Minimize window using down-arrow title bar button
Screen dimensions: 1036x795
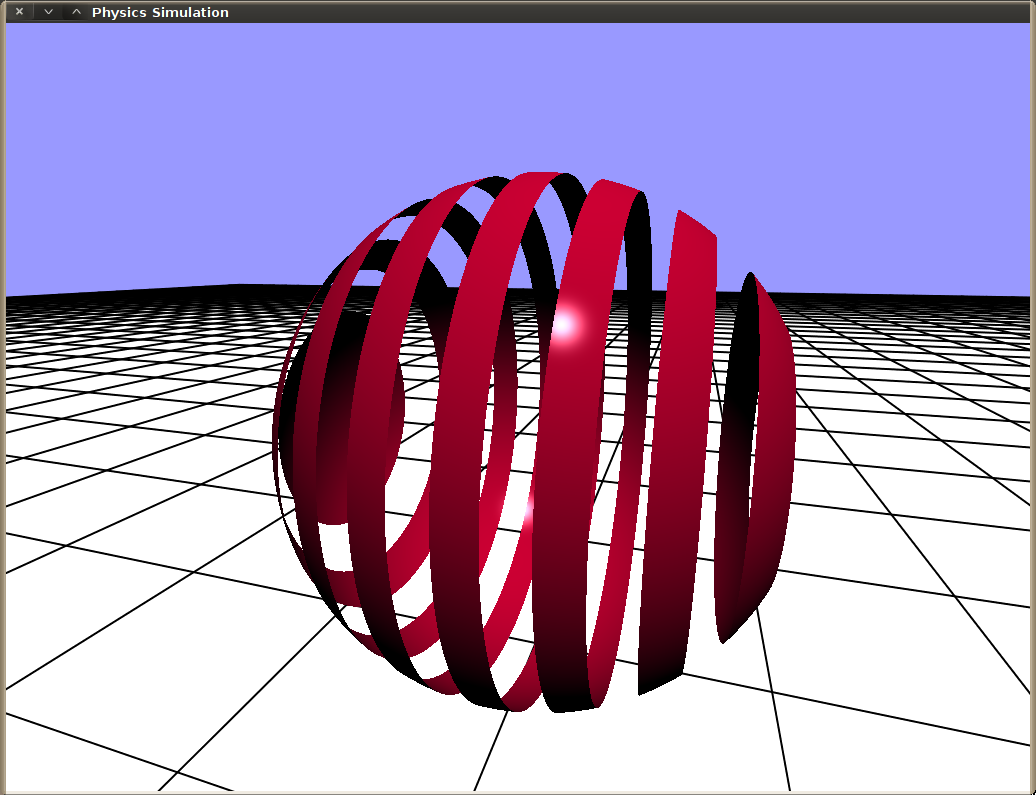[48, 12]
